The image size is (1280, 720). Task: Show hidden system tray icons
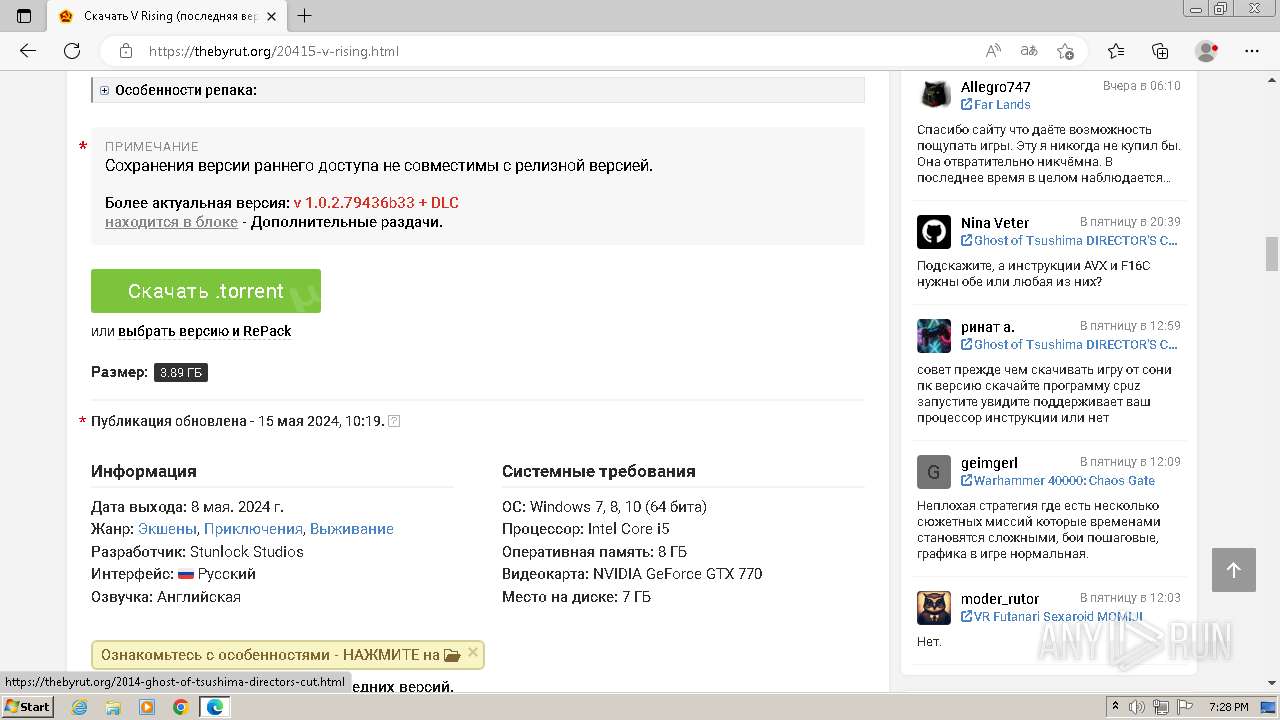pos(1116,707)
